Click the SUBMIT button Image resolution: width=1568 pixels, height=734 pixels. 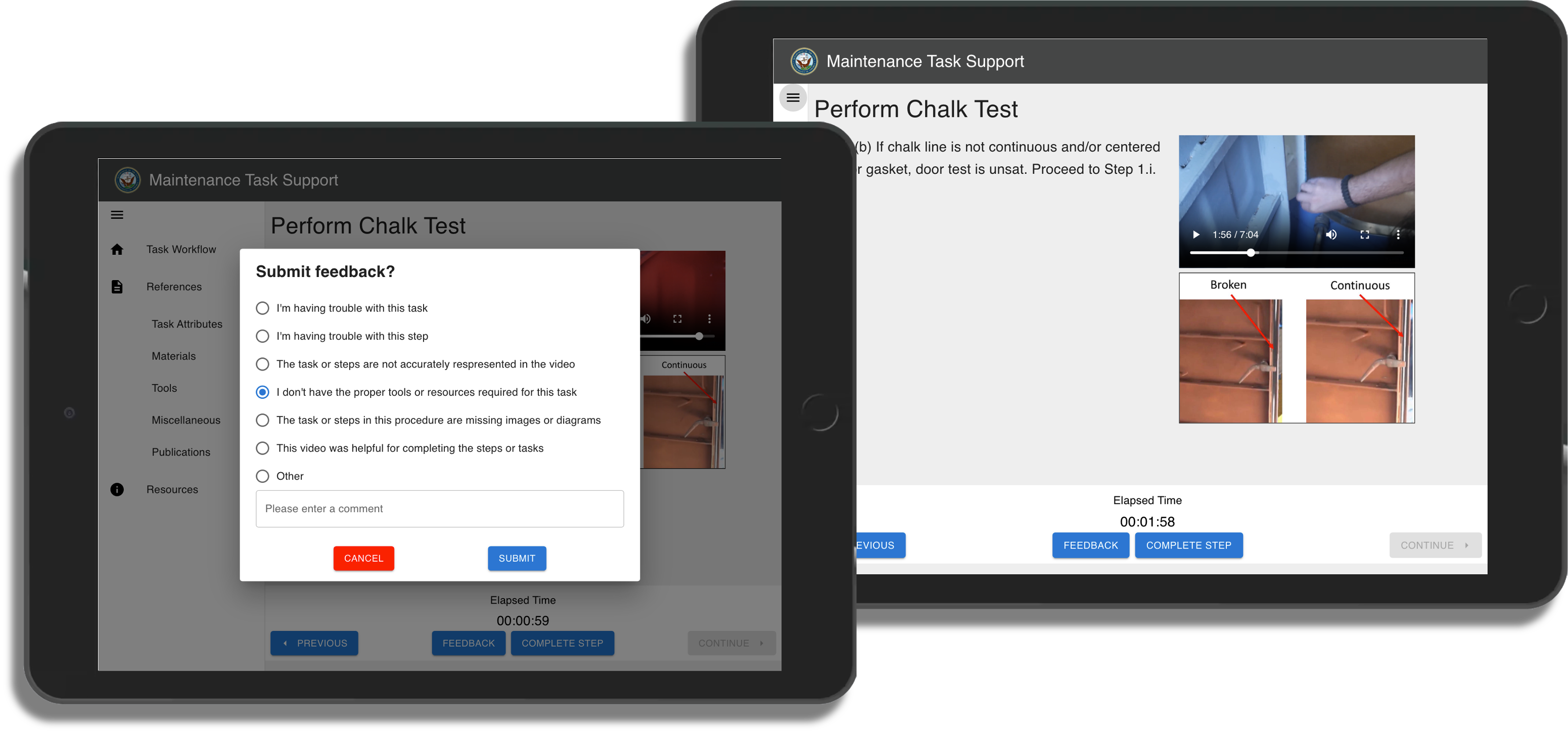[516, 558]
